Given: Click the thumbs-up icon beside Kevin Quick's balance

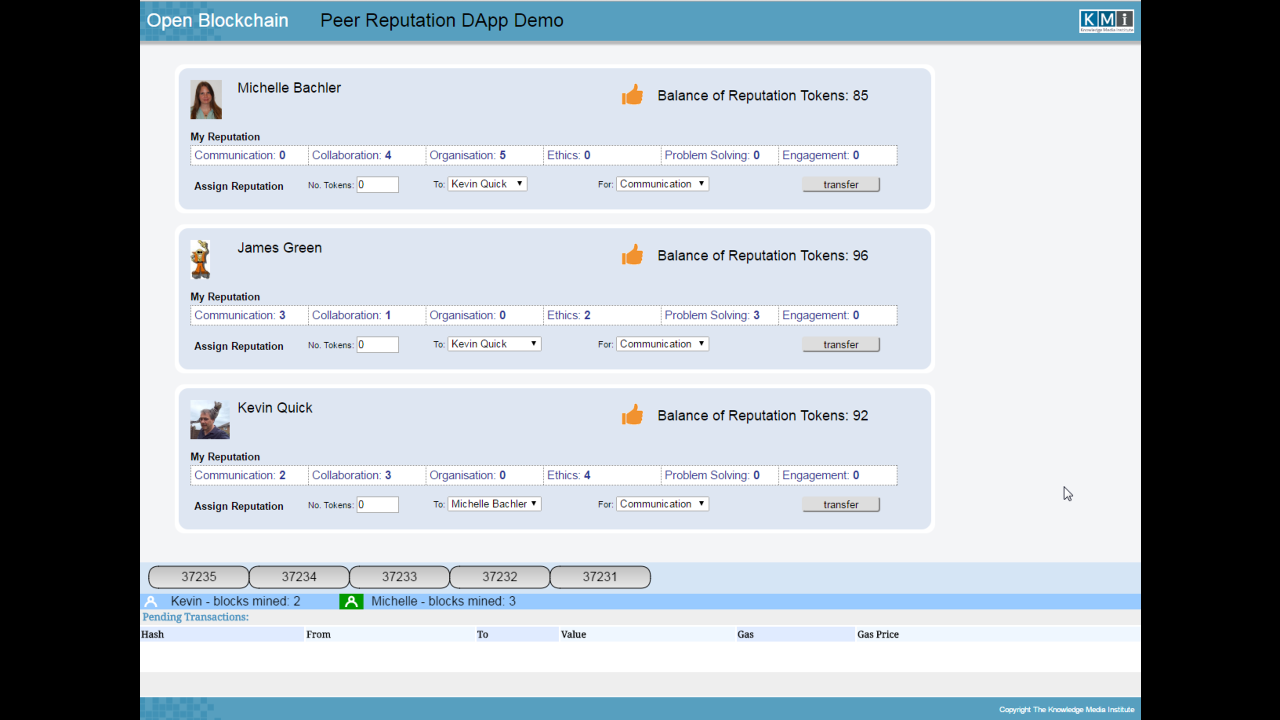Looking at the screenshot, I should pyautogui.click(x=632, y=414).
